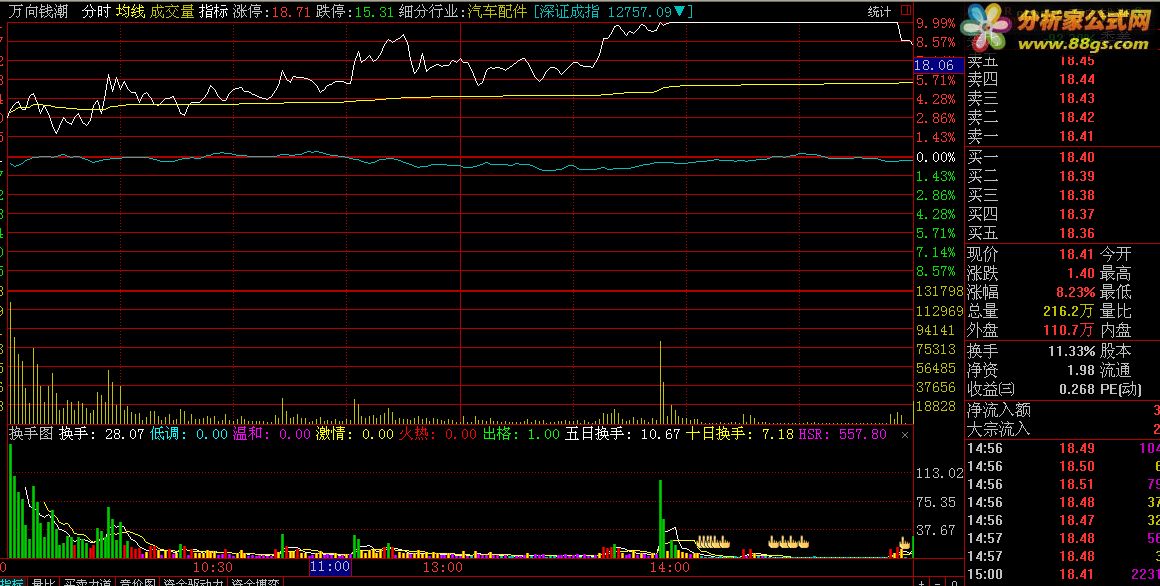1160x586 pixels.
Task: Open the 指标 menu in the top bar
Action: coord(213,12)
